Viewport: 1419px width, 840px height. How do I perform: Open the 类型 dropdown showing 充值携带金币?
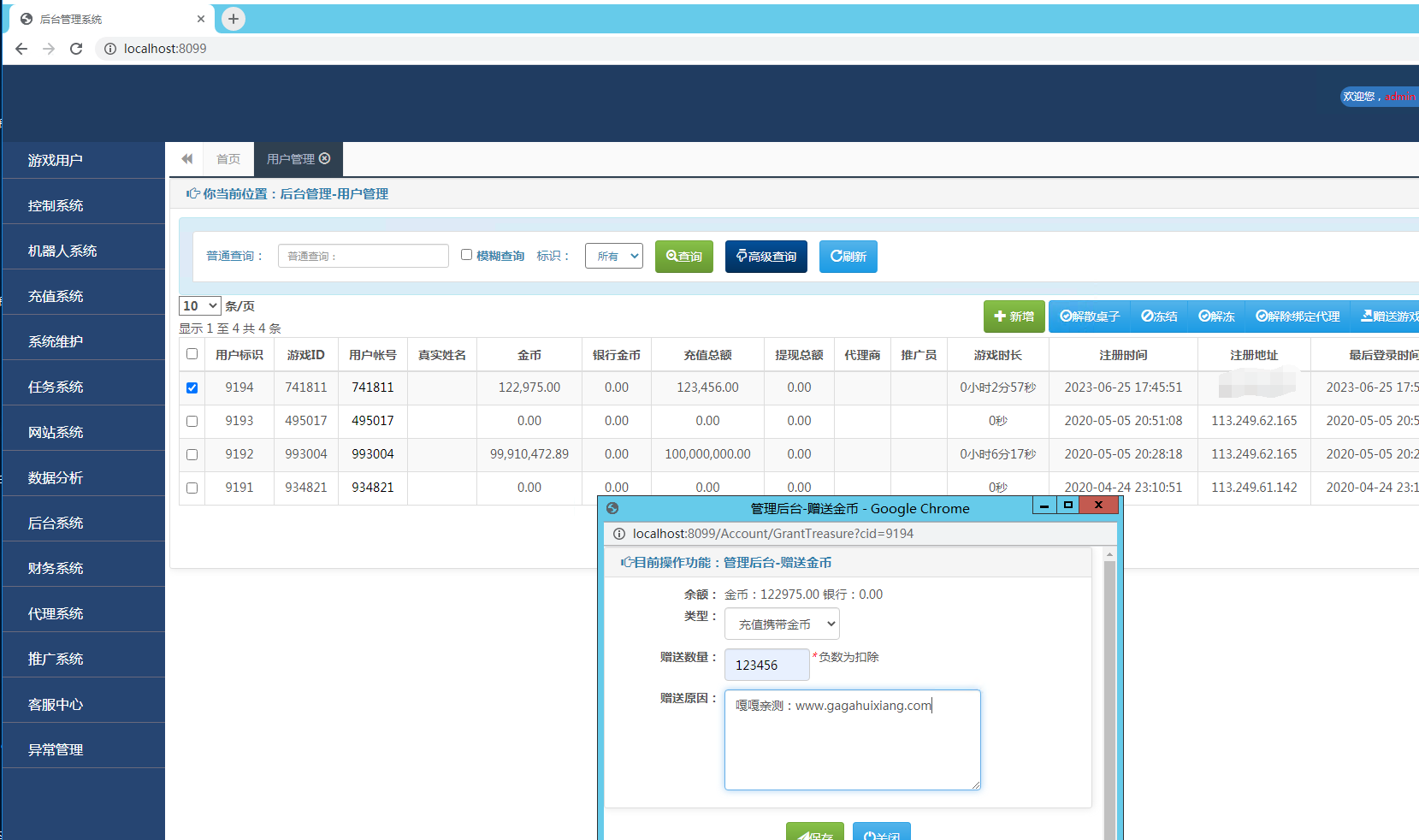coord(781,624)
